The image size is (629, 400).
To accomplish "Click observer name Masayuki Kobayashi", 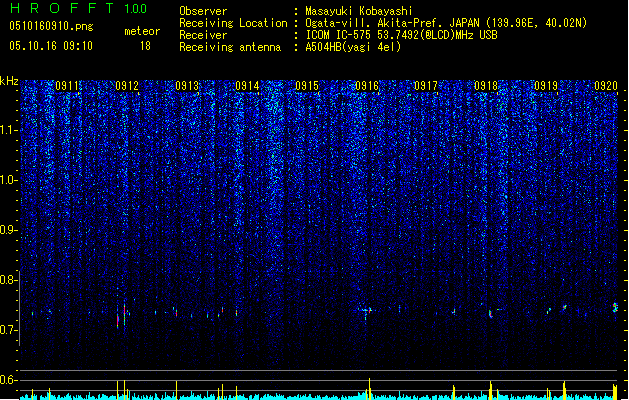I will (359, 11).
